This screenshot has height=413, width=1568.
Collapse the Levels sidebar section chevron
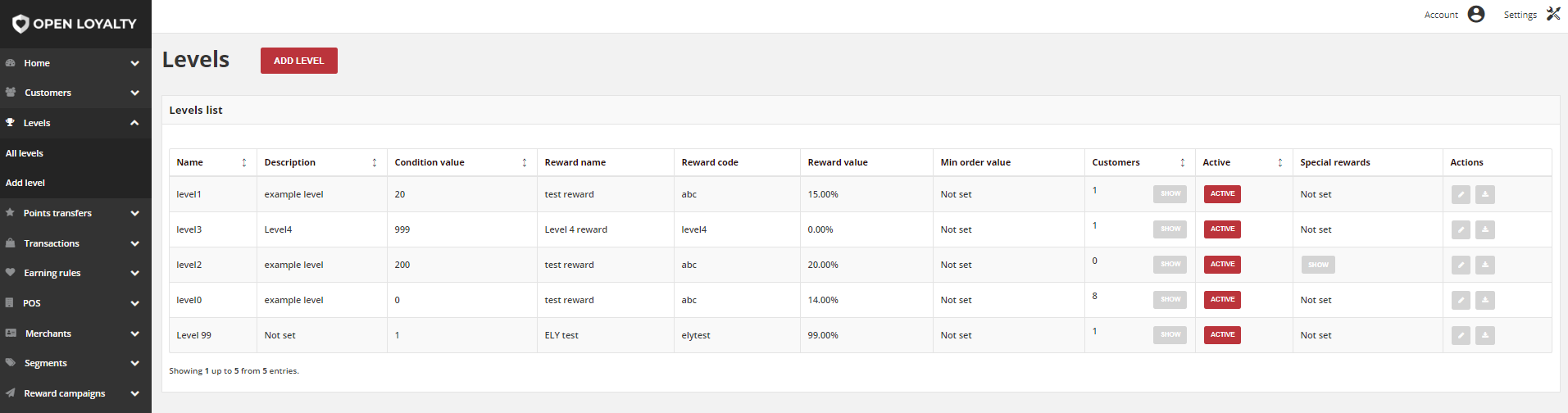(134, 123)
